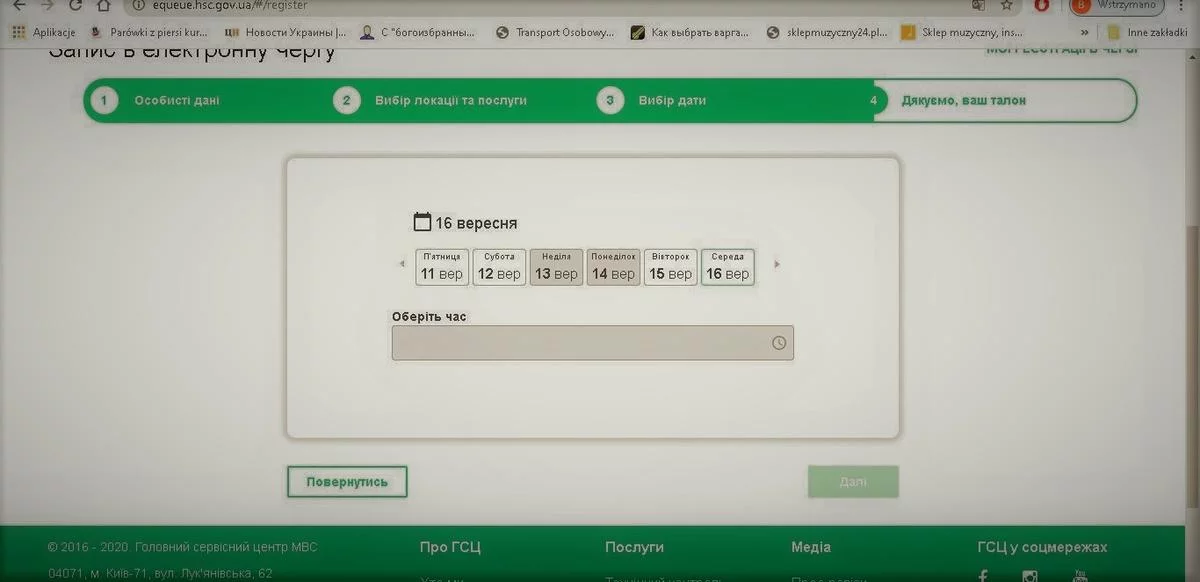Click the red extension icon in toolbar

click(x=1042, y=5)
